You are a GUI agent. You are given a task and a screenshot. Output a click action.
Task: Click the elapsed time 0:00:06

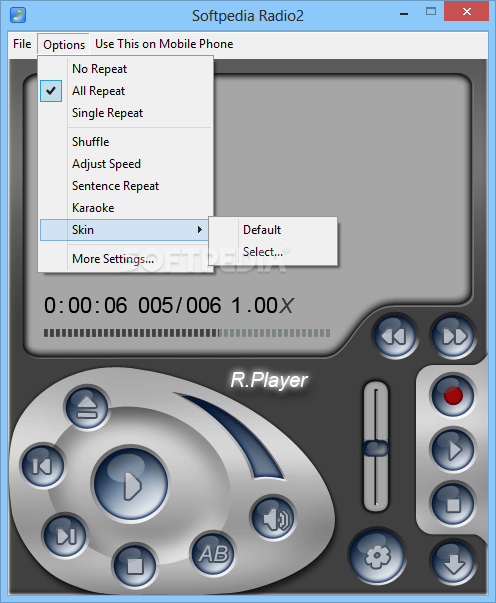[x=85, y=305]
